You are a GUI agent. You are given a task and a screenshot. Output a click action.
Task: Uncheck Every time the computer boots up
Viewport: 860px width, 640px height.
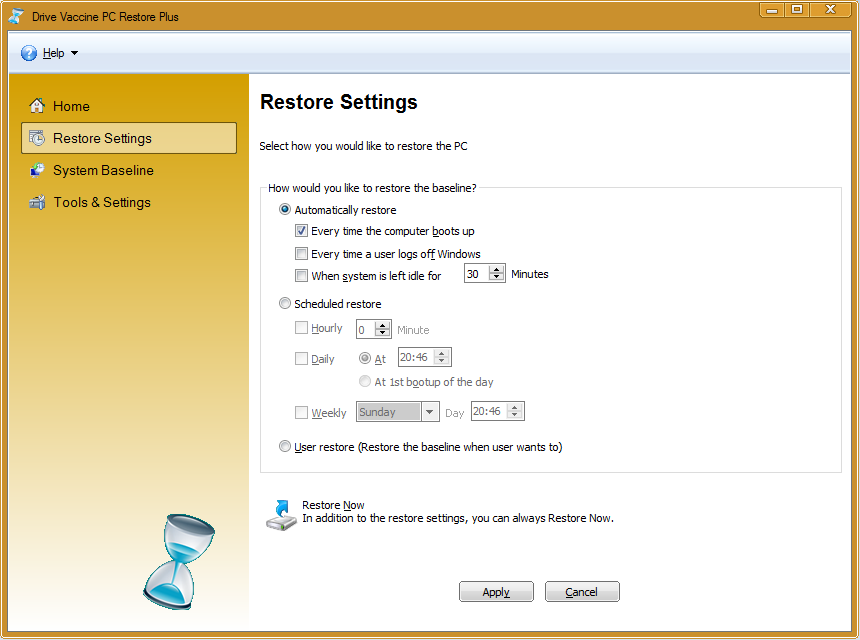(301, 230)
